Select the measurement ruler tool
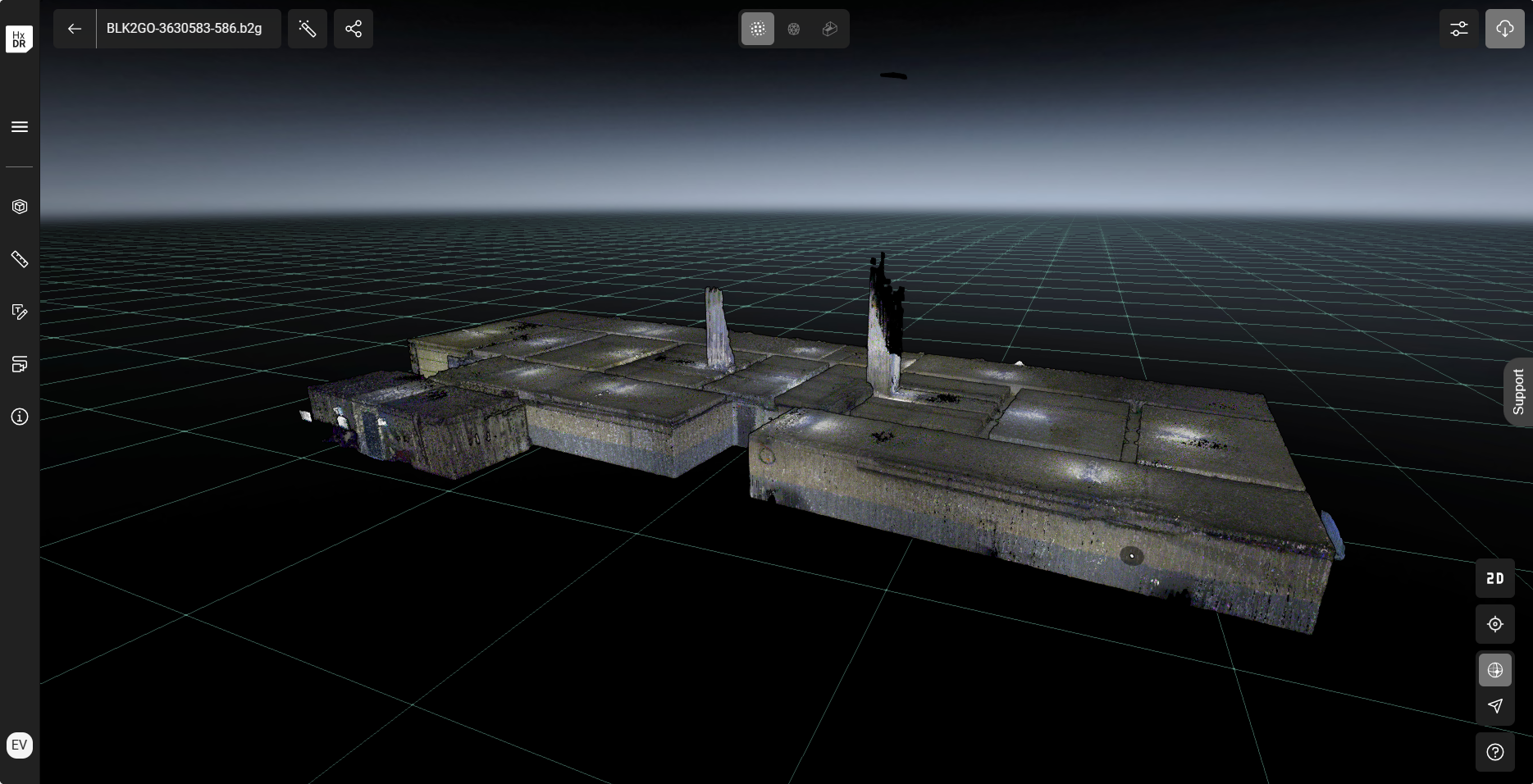This screenshot has width=1533, height=784. [x=20, y=259]
